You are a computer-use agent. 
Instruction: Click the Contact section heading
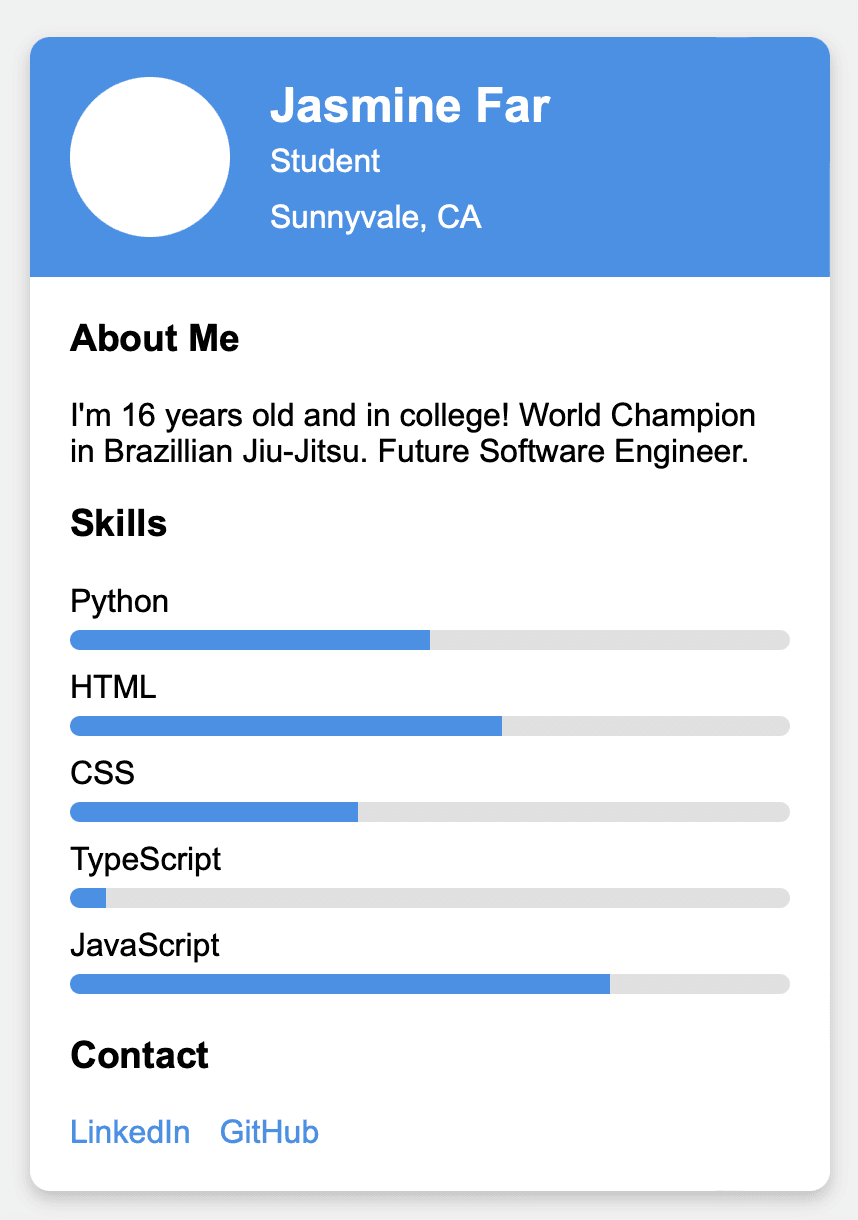click(139, 1055)
